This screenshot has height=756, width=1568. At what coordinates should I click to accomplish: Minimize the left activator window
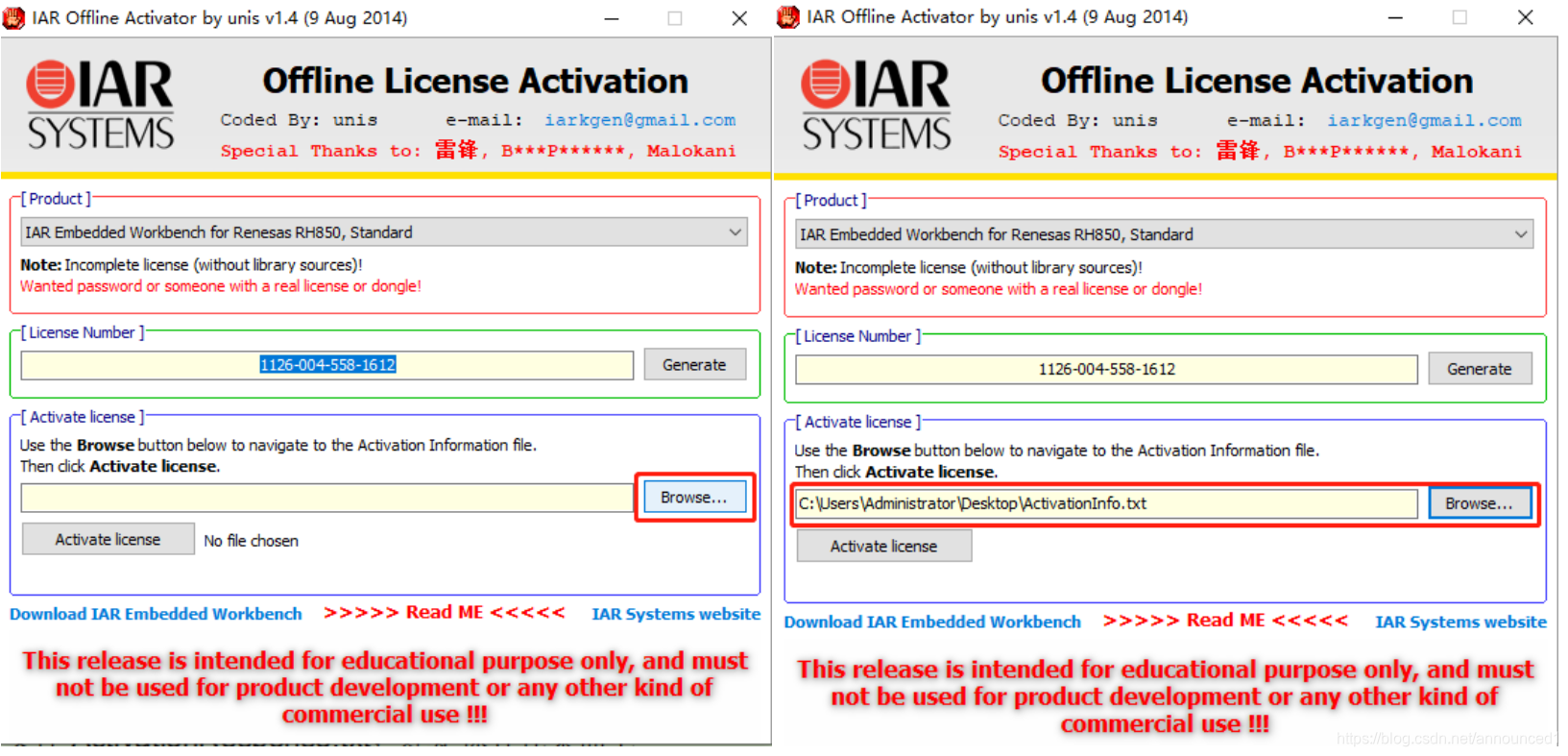(612, 18)
